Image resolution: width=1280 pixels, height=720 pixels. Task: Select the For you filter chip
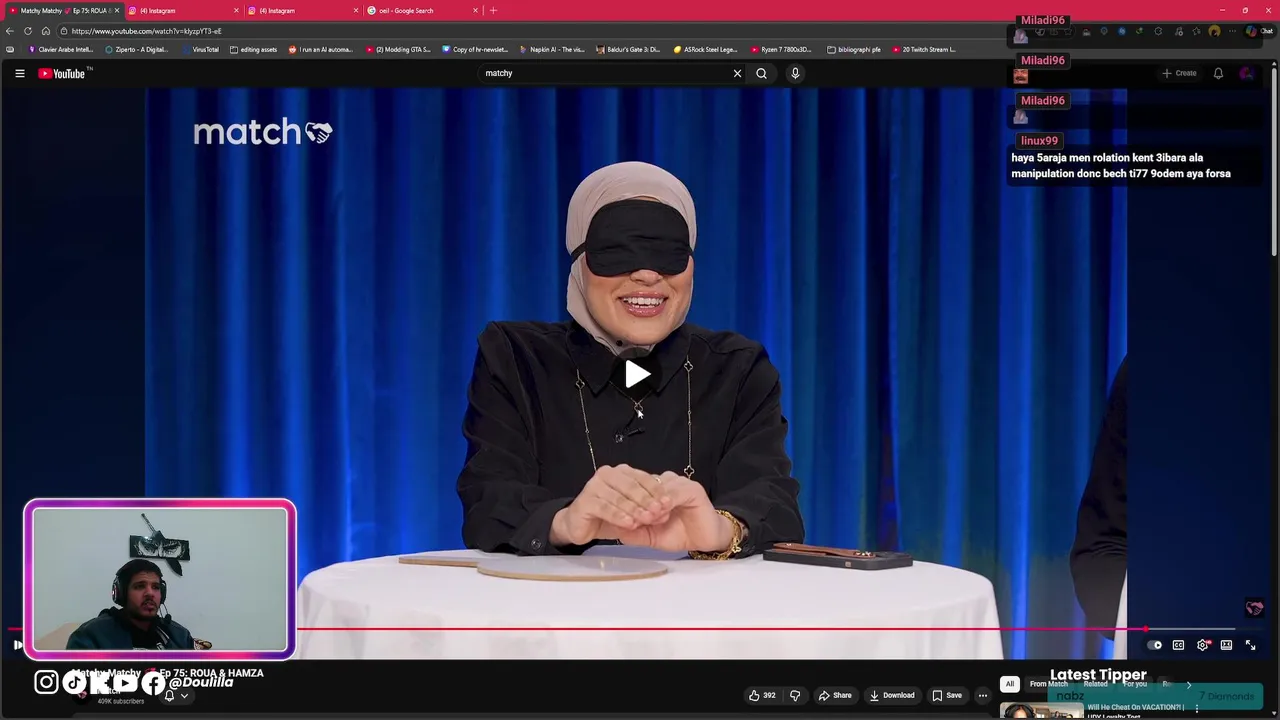1135,684
